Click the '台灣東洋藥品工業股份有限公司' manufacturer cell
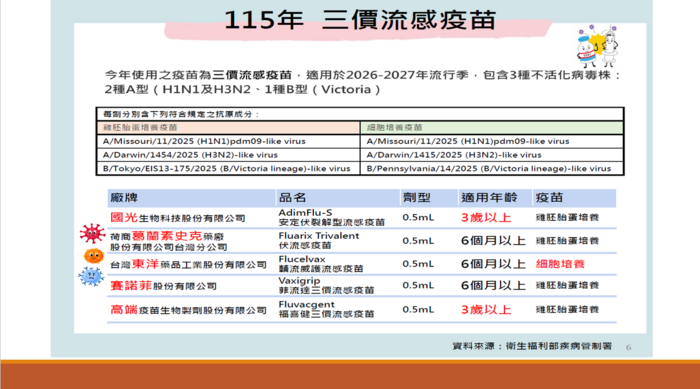Screen dimensions: 700x389 pyautogui.click(x=188, y=264)
